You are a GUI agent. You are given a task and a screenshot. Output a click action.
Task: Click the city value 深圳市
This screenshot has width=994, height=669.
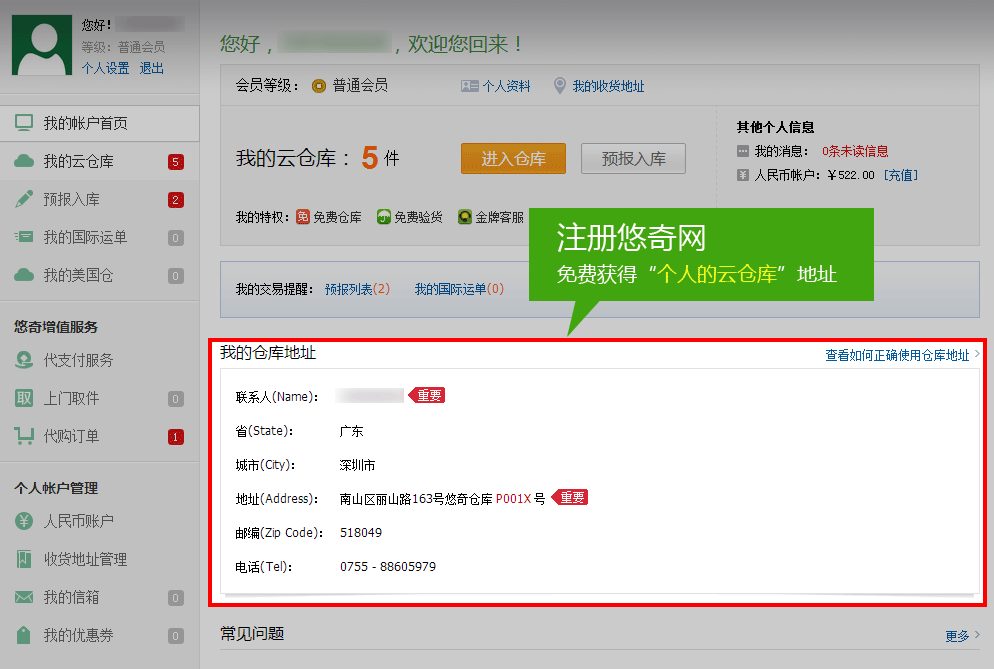point(357,465)
